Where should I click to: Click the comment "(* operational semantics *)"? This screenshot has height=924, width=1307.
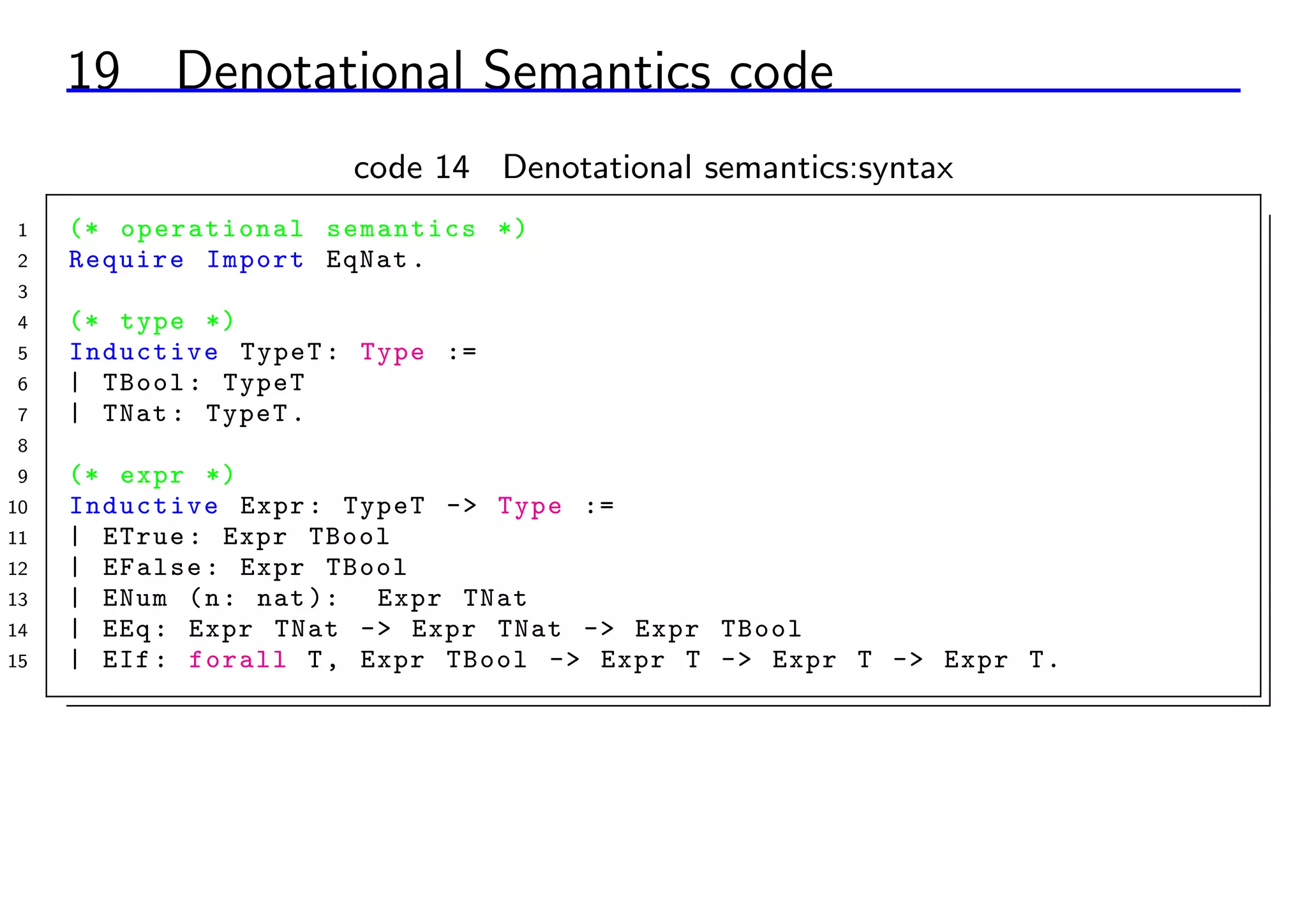(x=297, y=228)
